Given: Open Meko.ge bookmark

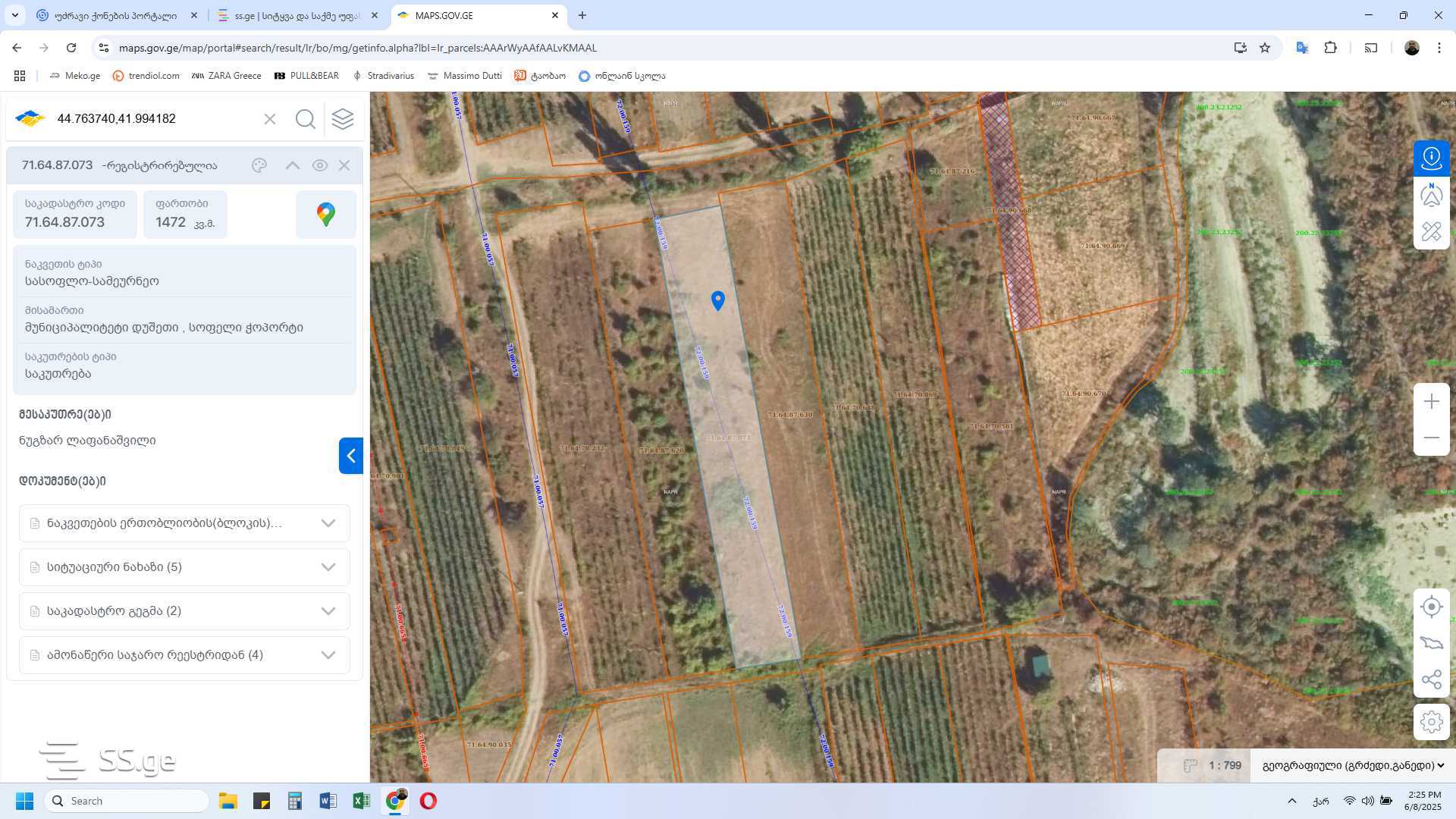Looking at the screenshot, I should [x=74, y=76].
